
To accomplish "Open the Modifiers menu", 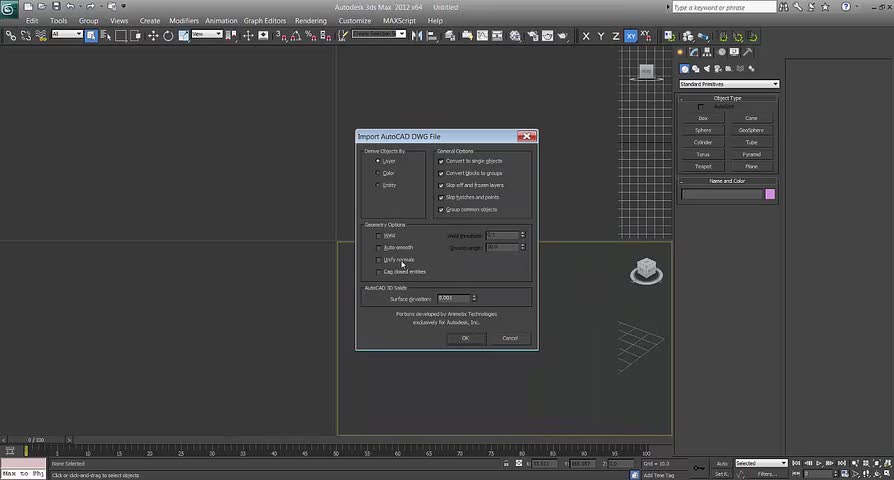I will pyautogui.click(x=184, y=20).
